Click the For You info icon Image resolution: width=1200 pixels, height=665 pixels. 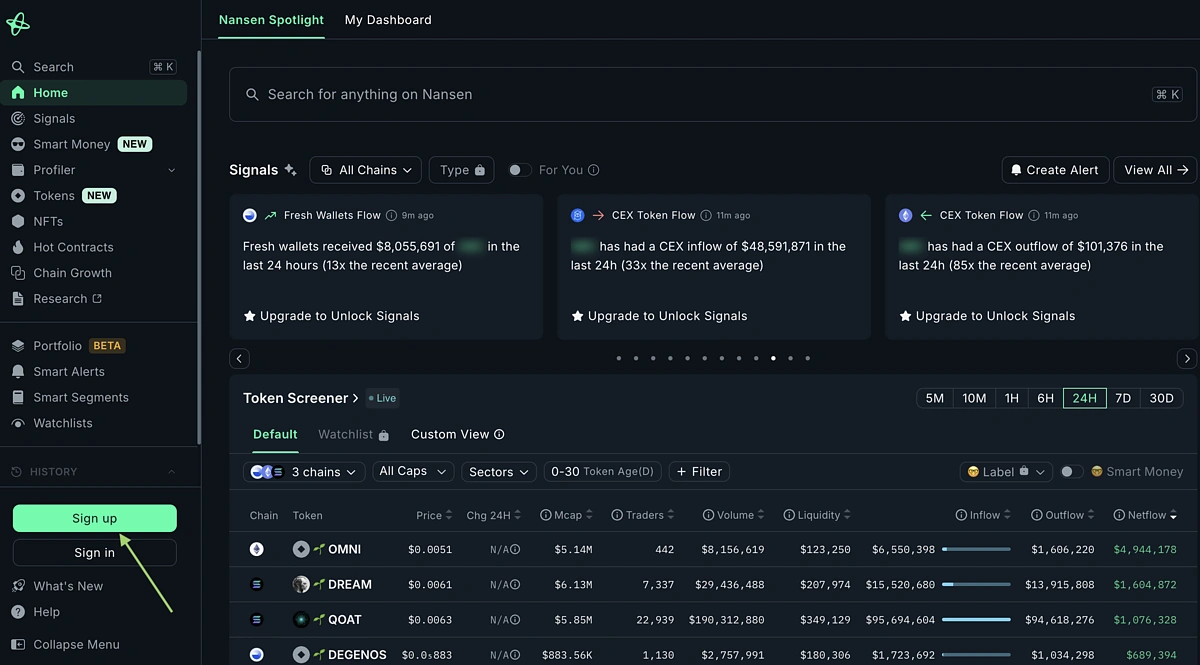594,170
